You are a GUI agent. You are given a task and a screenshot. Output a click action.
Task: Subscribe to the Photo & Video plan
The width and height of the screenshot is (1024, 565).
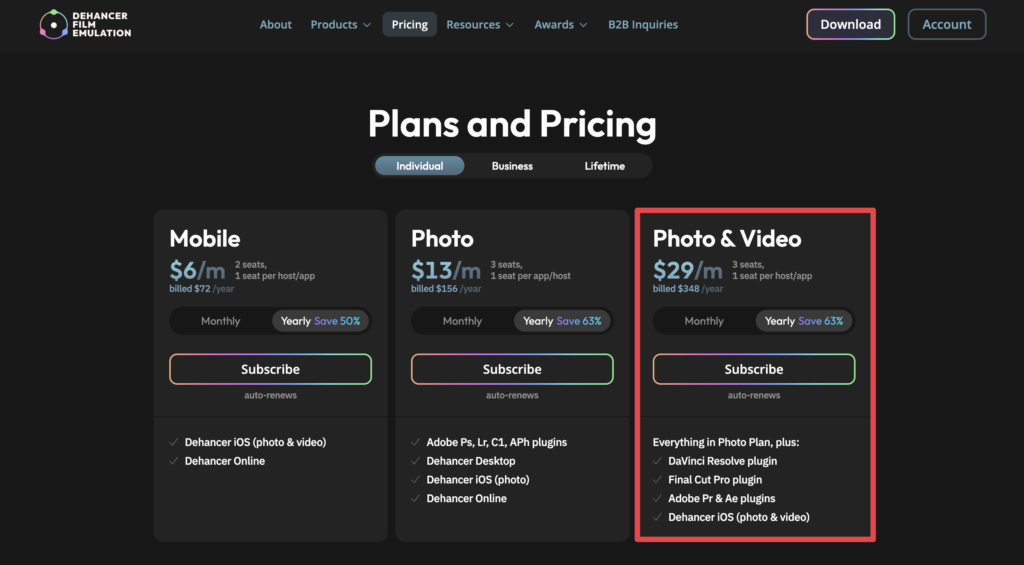754,369
